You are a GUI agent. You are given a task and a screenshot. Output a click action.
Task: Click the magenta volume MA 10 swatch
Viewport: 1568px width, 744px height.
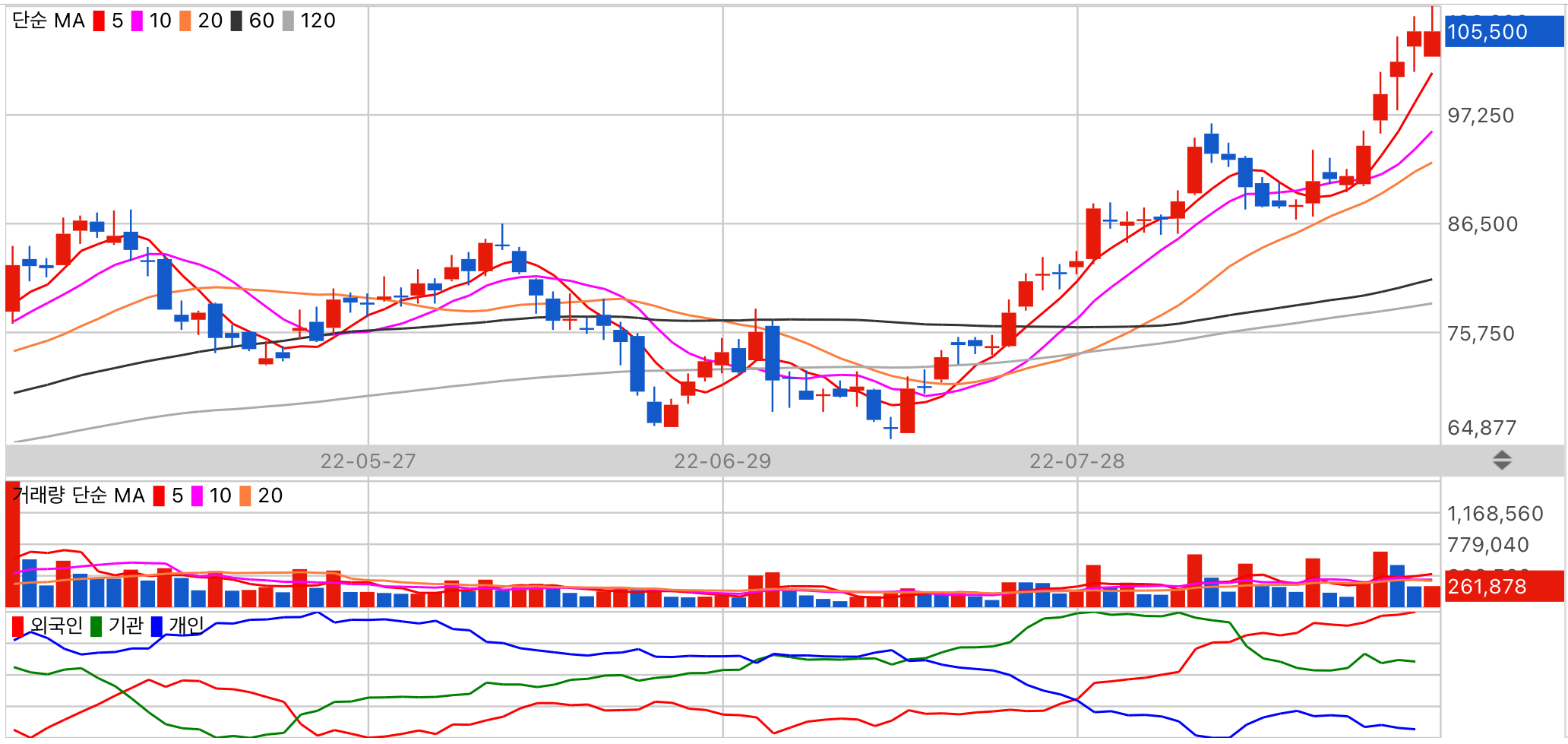pos(197,496)
